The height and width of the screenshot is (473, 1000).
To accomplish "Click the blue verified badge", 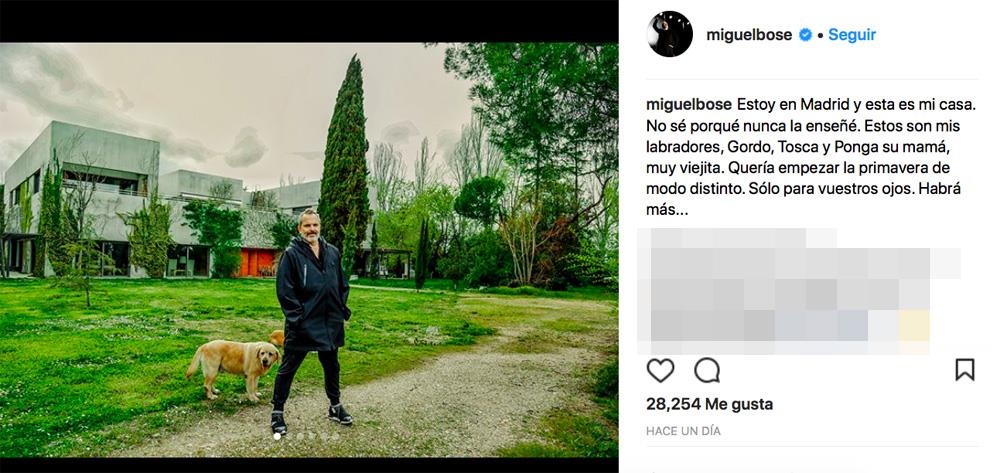I will coord(804,35).
